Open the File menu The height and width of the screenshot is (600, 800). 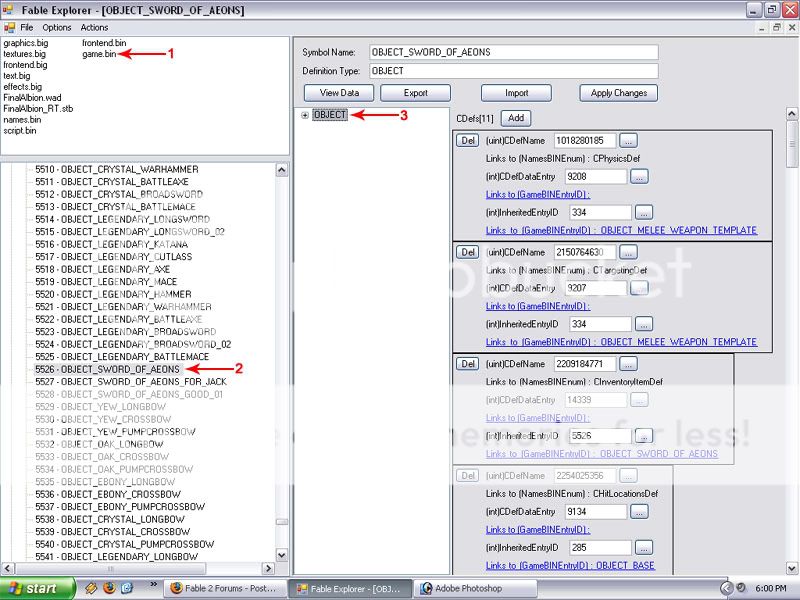[26, 27]
